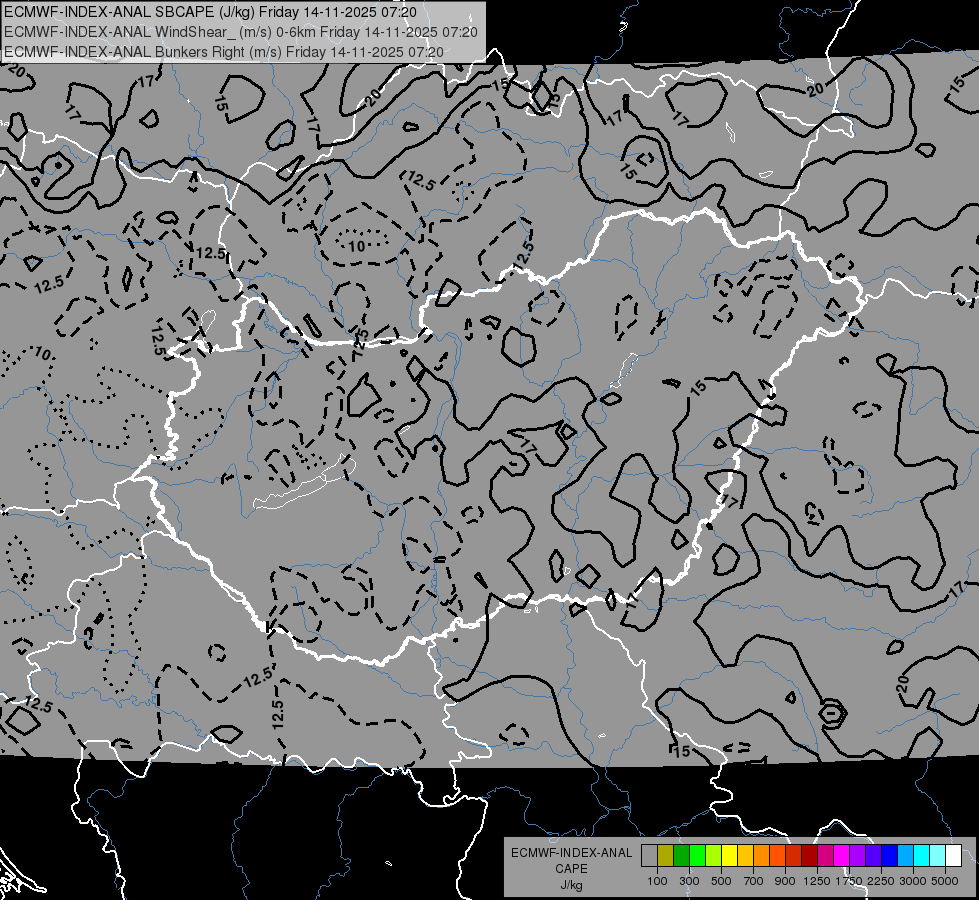The width and height of the screenshot is (979, 900).
Task: Select the WindShear_ 0-6km header line
Action: (x=241, y=32)
